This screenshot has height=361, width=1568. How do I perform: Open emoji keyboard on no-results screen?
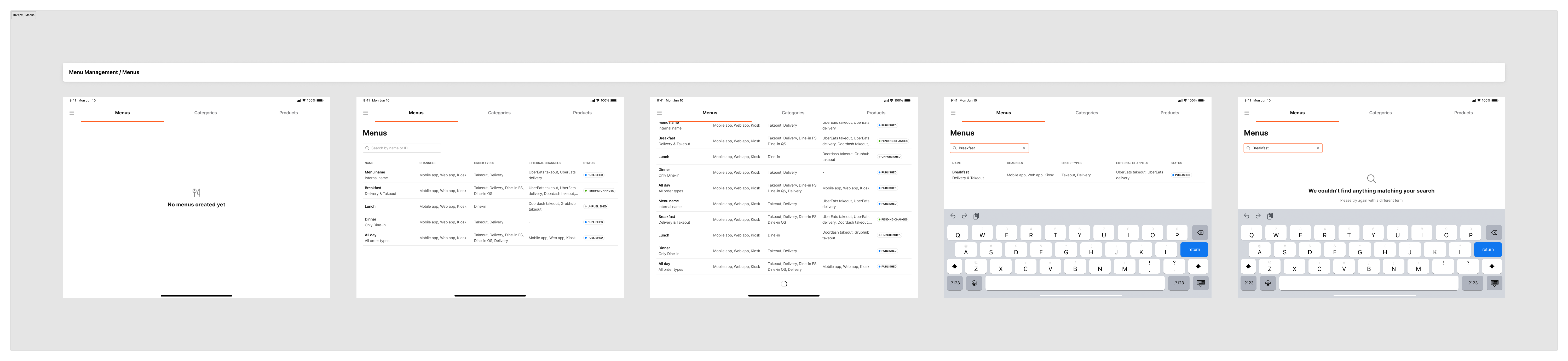pos(1268,283)
